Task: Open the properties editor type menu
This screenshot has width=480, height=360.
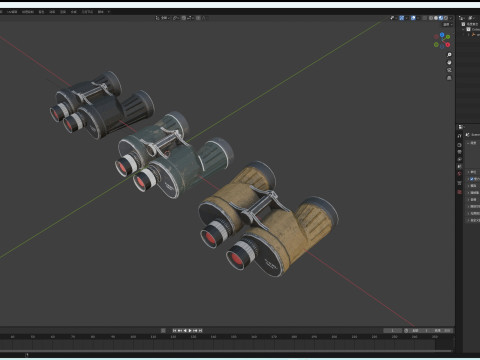Action: coord(461,127)
